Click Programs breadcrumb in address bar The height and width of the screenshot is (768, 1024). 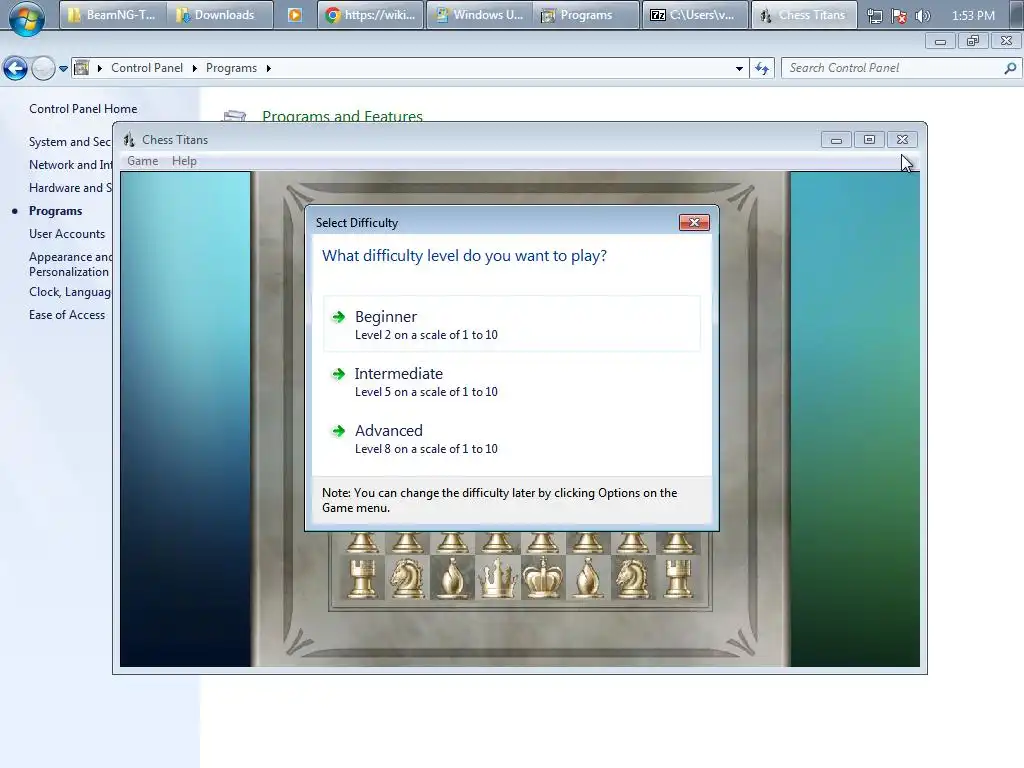click(x=231, y=68)
